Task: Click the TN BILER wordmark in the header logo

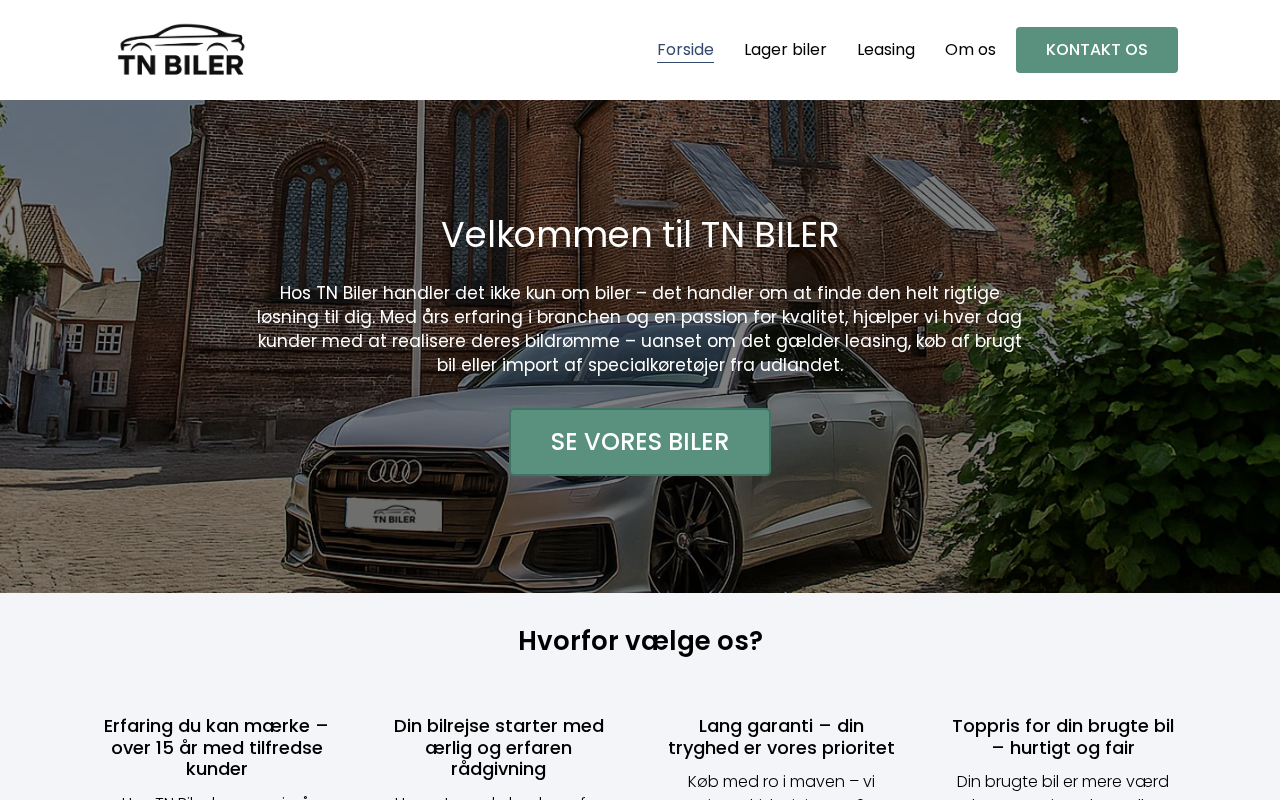Action: click(181, 65)
